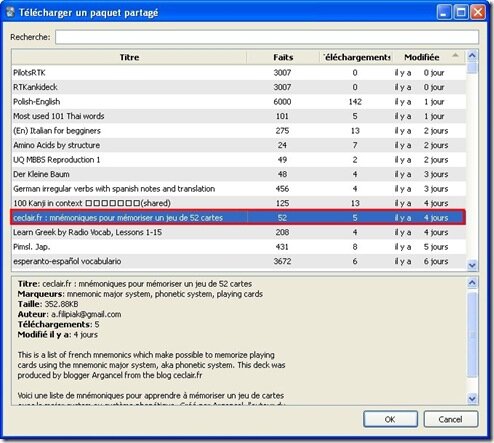Click the description pane scrollbar thumb
The height and width of the screenshot is (443, 494).
[472, 334]
